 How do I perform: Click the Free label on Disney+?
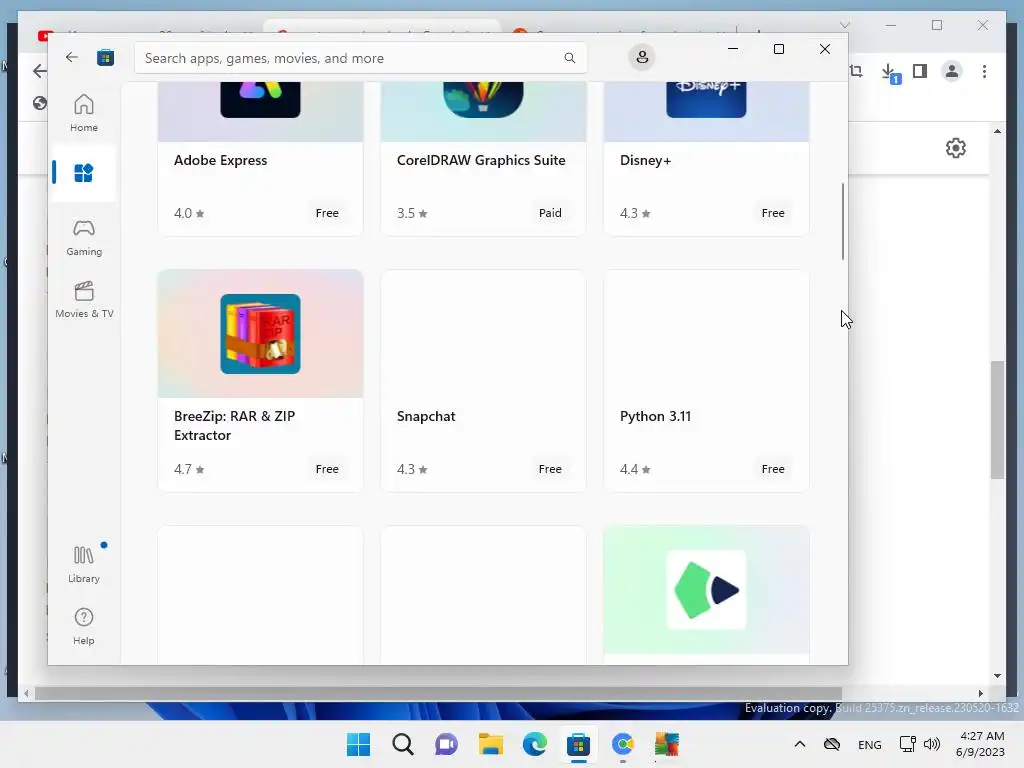click(x=773, y=213)
